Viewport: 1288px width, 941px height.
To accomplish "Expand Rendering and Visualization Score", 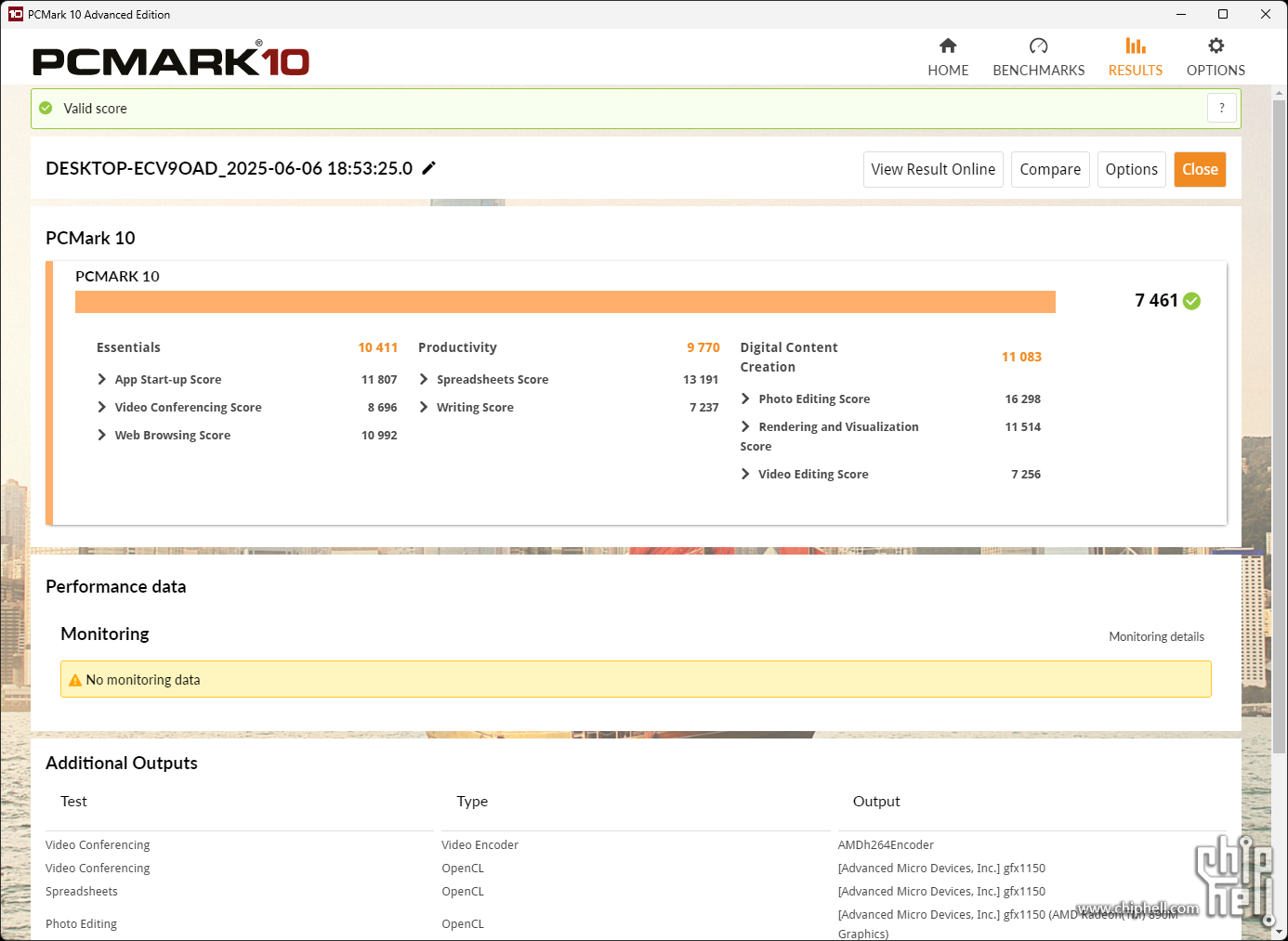I will pyautogui.click(x=745, y=426).
